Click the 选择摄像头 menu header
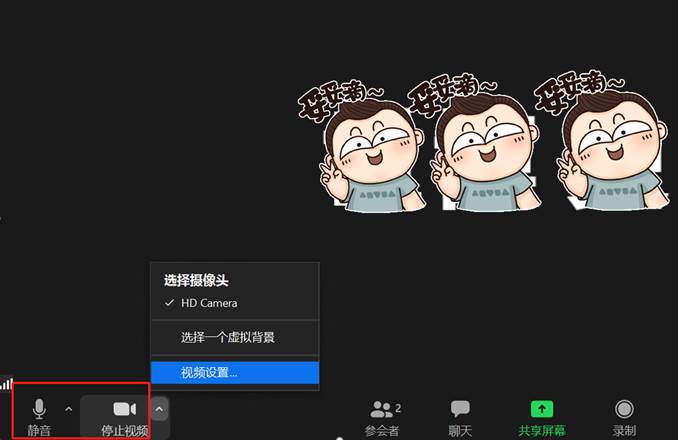 pos(204,281)
